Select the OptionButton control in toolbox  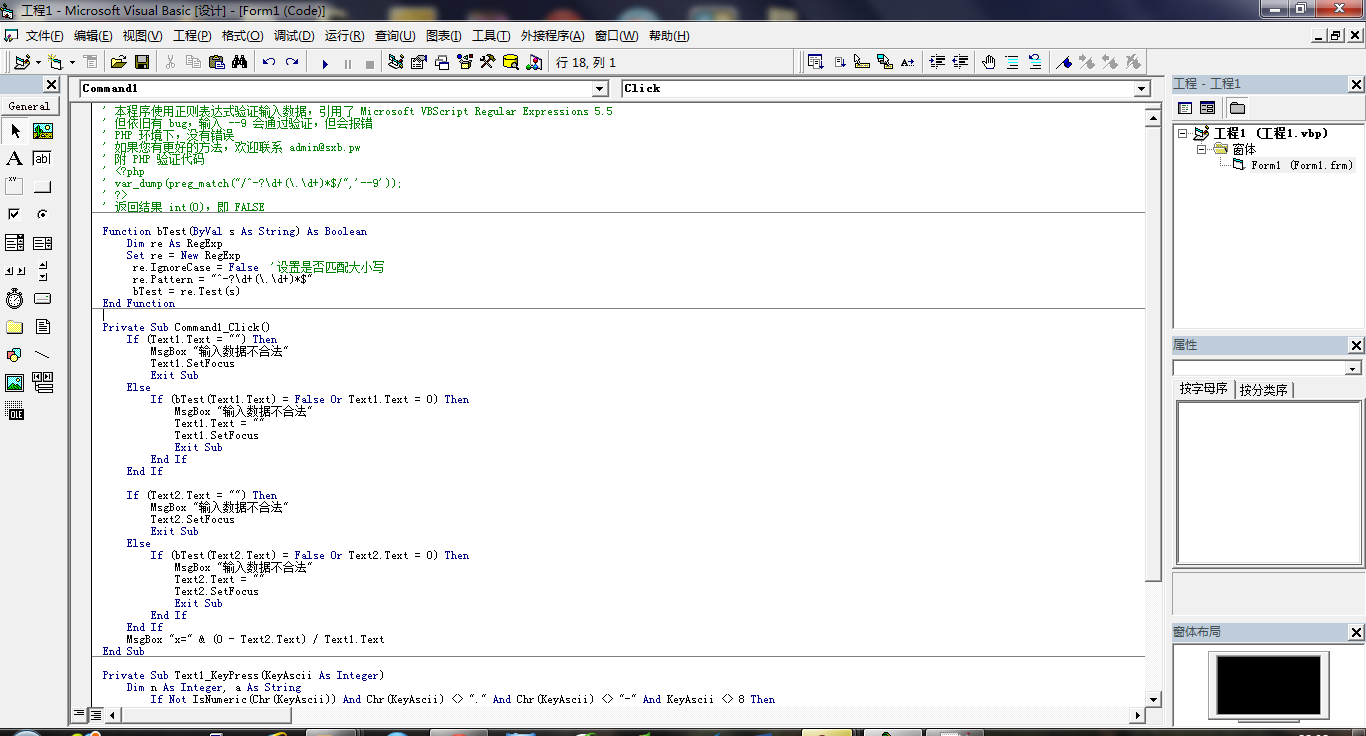tap(42, 214)
